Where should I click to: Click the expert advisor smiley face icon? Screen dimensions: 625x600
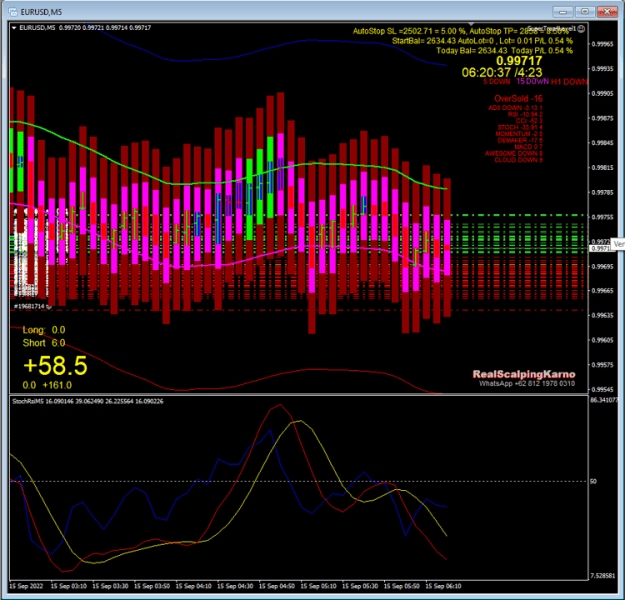click(x=581, y=29)
